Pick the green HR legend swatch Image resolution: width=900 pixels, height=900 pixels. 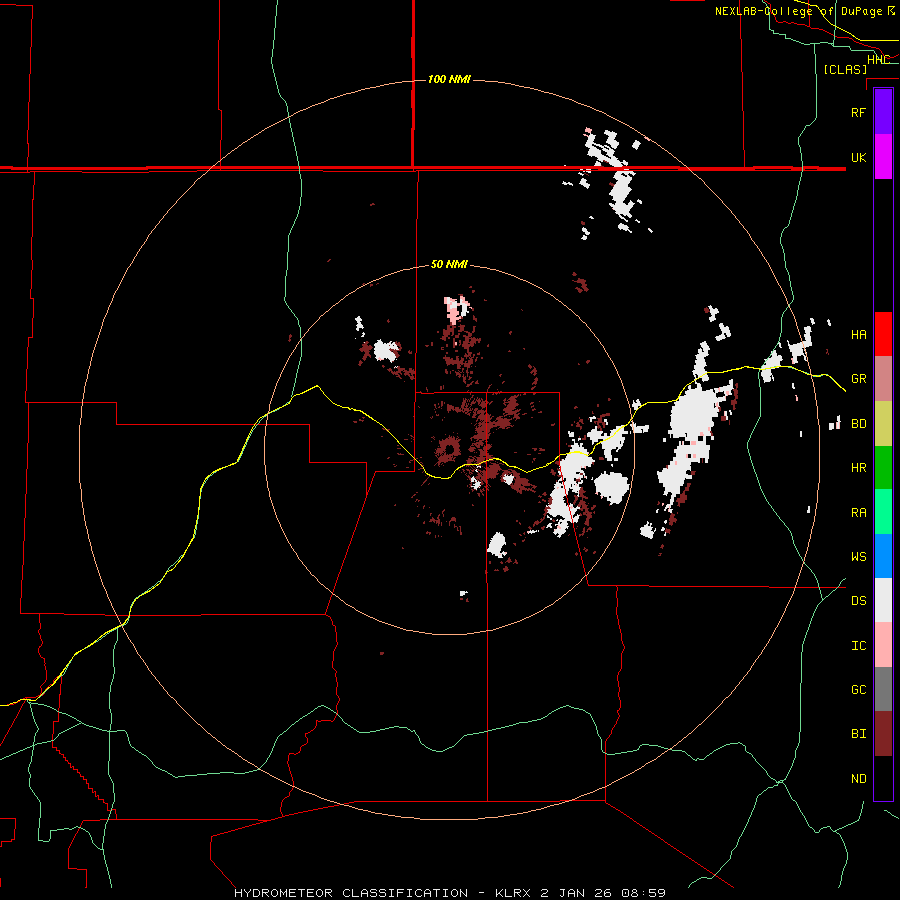coord(883,467)
